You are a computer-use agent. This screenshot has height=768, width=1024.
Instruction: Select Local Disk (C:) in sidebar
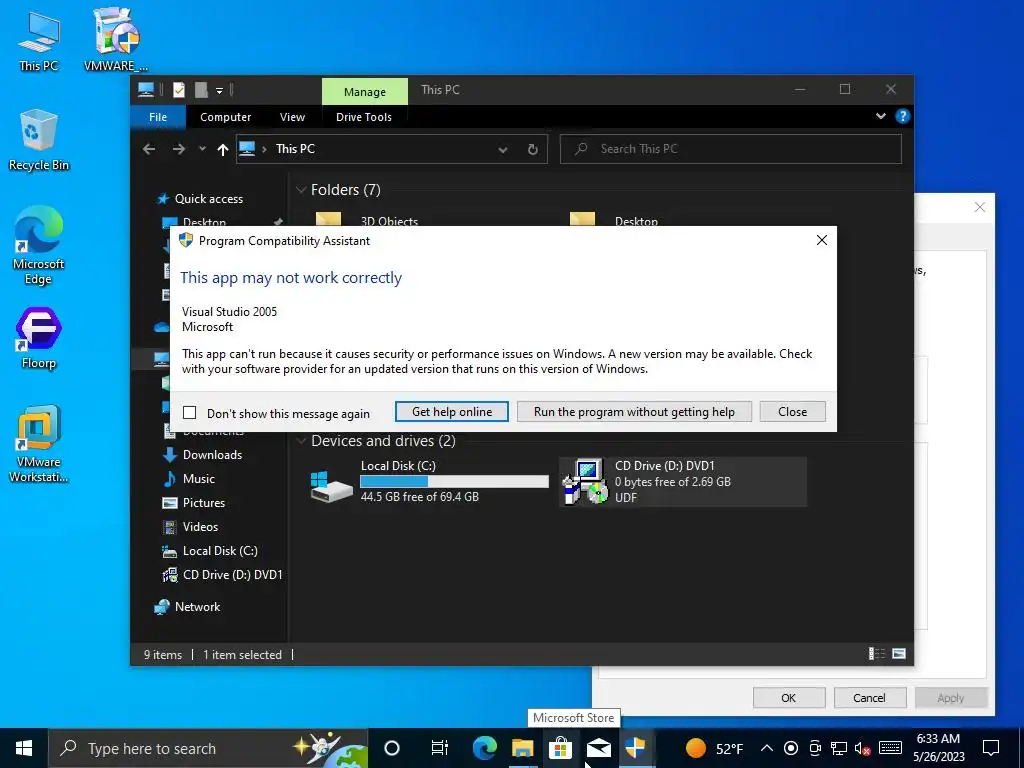tap(220, 551)
